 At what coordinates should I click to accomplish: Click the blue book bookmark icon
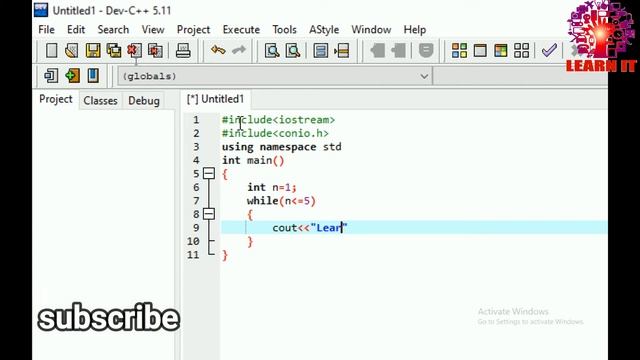93,76
